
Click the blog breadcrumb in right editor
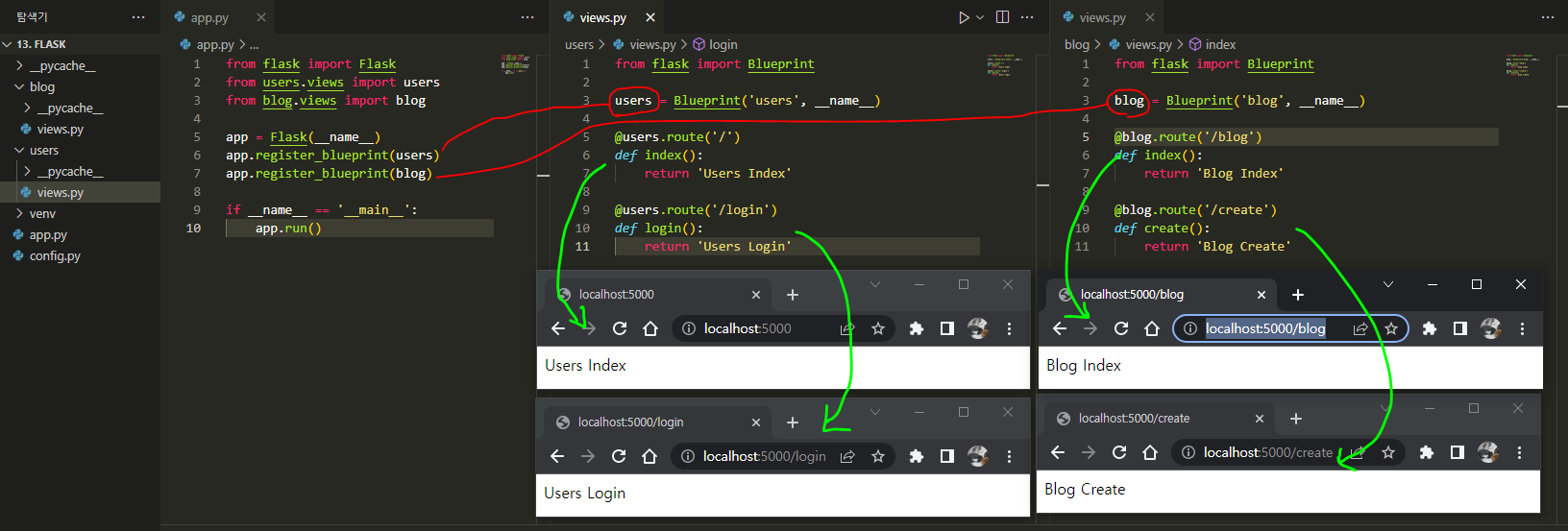click(1077, 44)
